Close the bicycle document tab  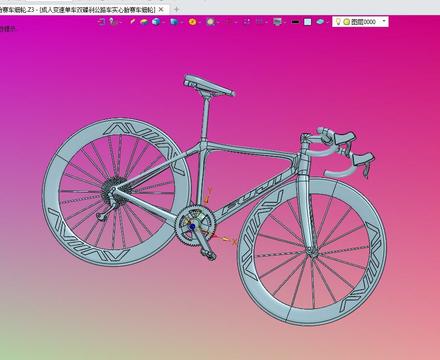pyautogui.click(x=161, y=10)
